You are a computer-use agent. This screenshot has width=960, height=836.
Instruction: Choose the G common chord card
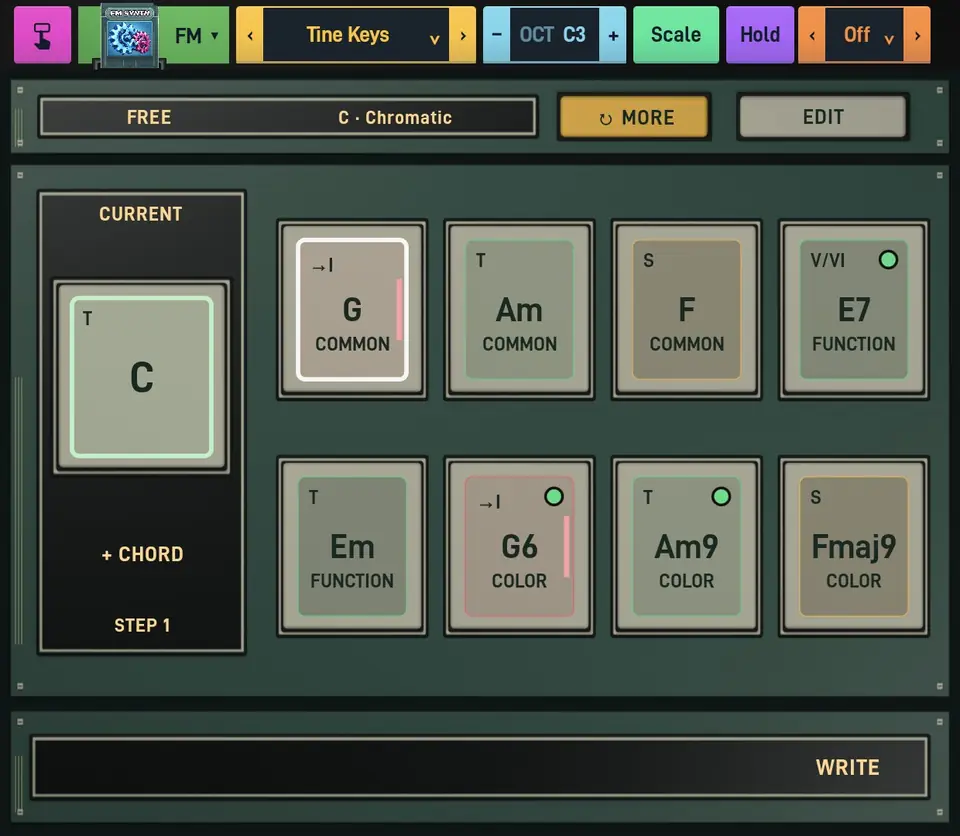352,309
